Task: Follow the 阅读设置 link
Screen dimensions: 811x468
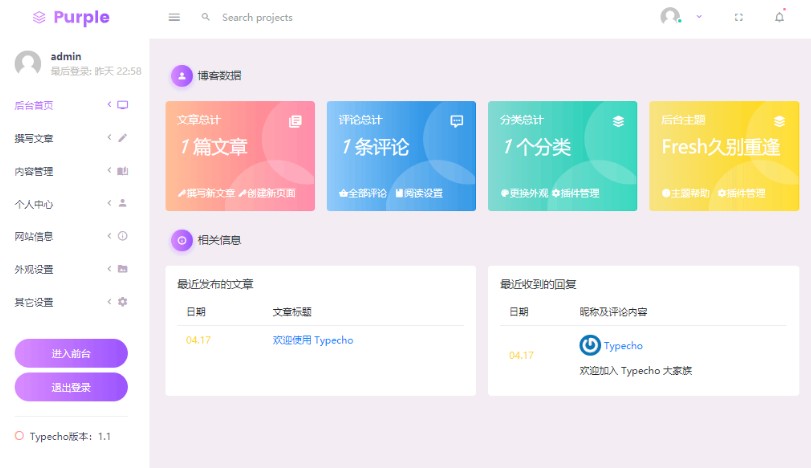Action: (x=419, y=193)
